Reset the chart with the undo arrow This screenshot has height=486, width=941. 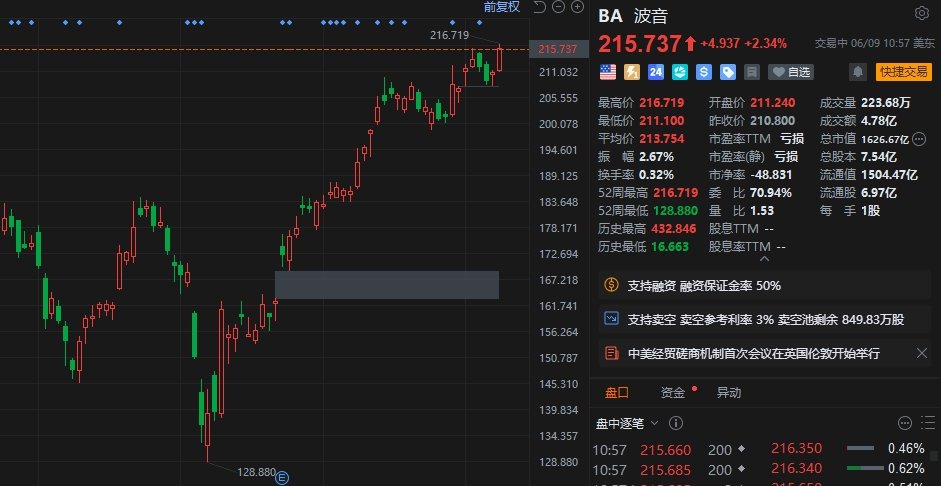(x=539, y=7)
